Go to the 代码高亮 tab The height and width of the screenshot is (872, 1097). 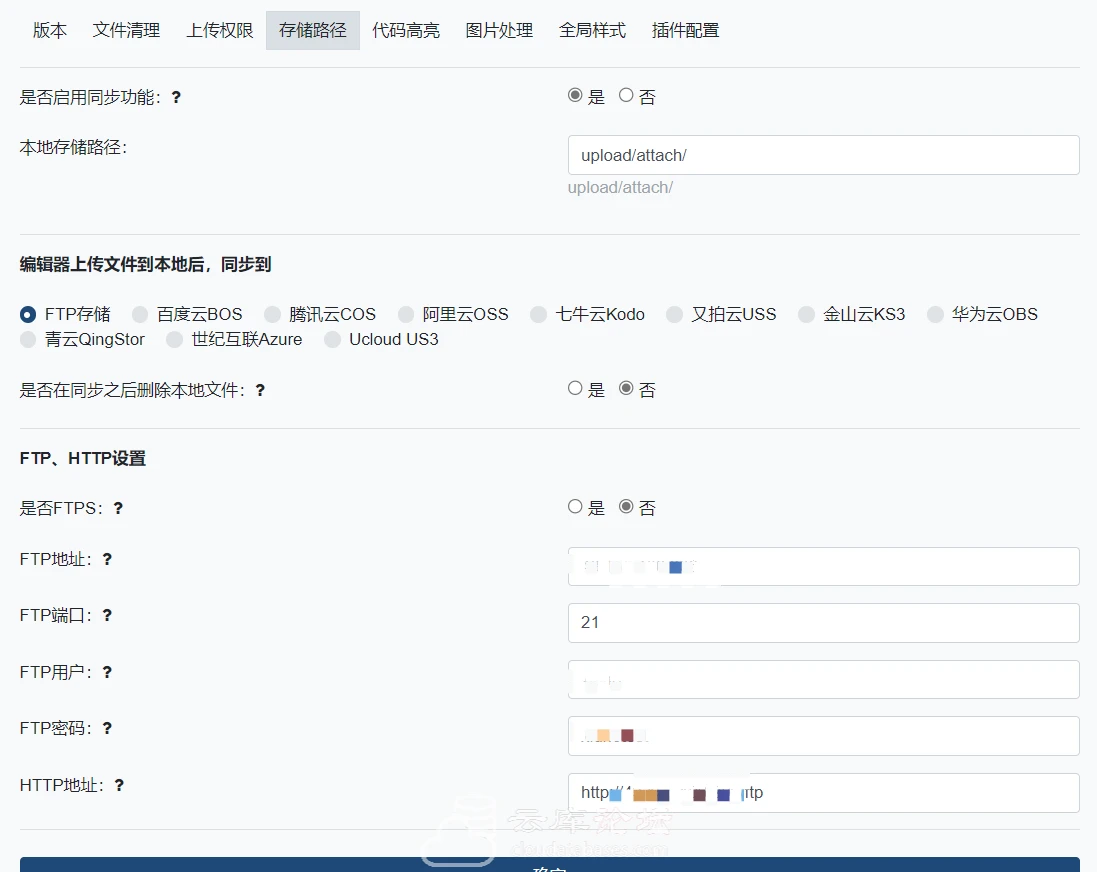point(406,30)
